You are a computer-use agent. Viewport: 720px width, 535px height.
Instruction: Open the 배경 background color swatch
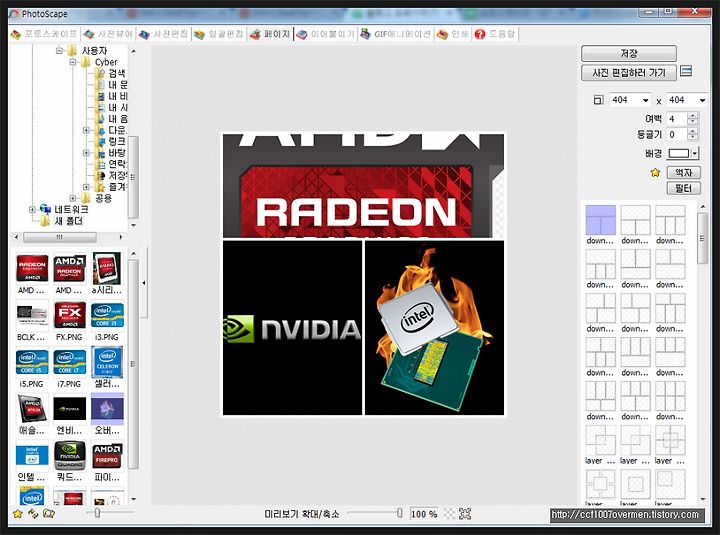coord(683,153)
